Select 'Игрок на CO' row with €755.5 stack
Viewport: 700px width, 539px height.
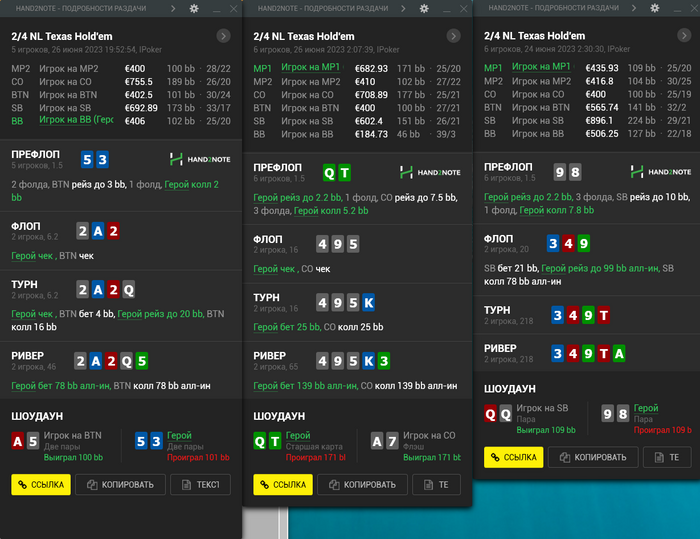click(x=121, y=82)
